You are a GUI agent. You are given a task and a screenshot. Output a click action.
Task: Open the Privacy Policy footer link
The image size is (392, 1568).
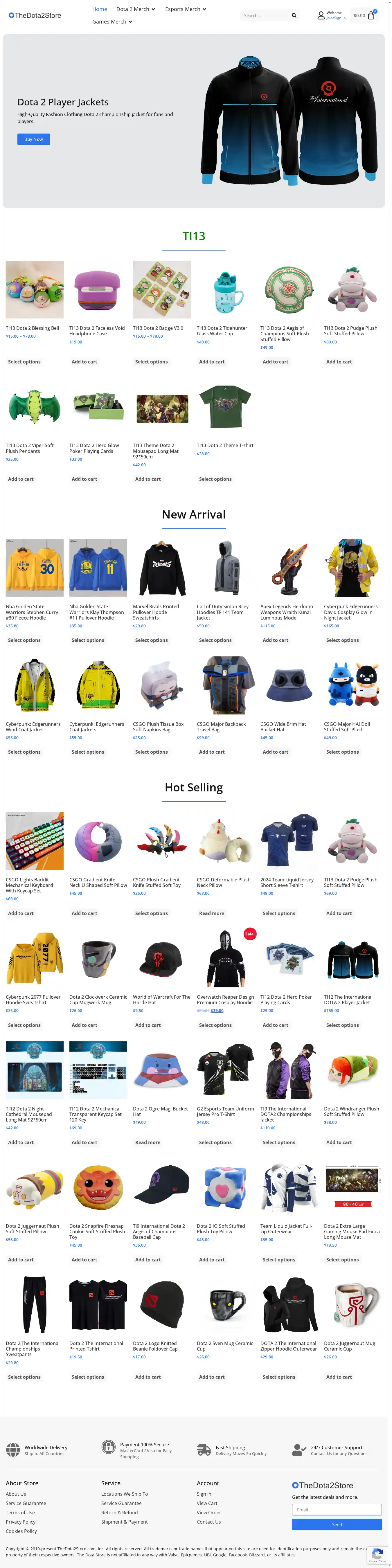21,1522
